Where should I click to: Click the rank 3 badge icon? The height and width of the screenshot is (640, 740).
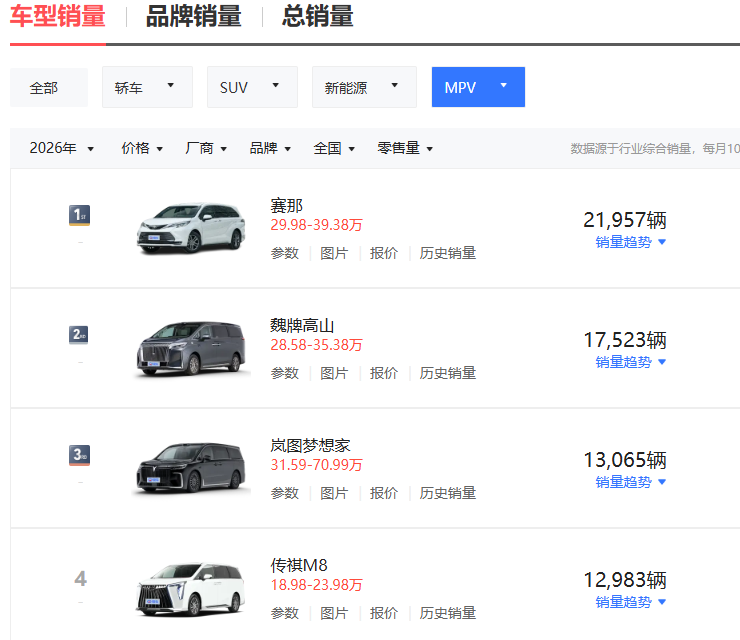80,455
